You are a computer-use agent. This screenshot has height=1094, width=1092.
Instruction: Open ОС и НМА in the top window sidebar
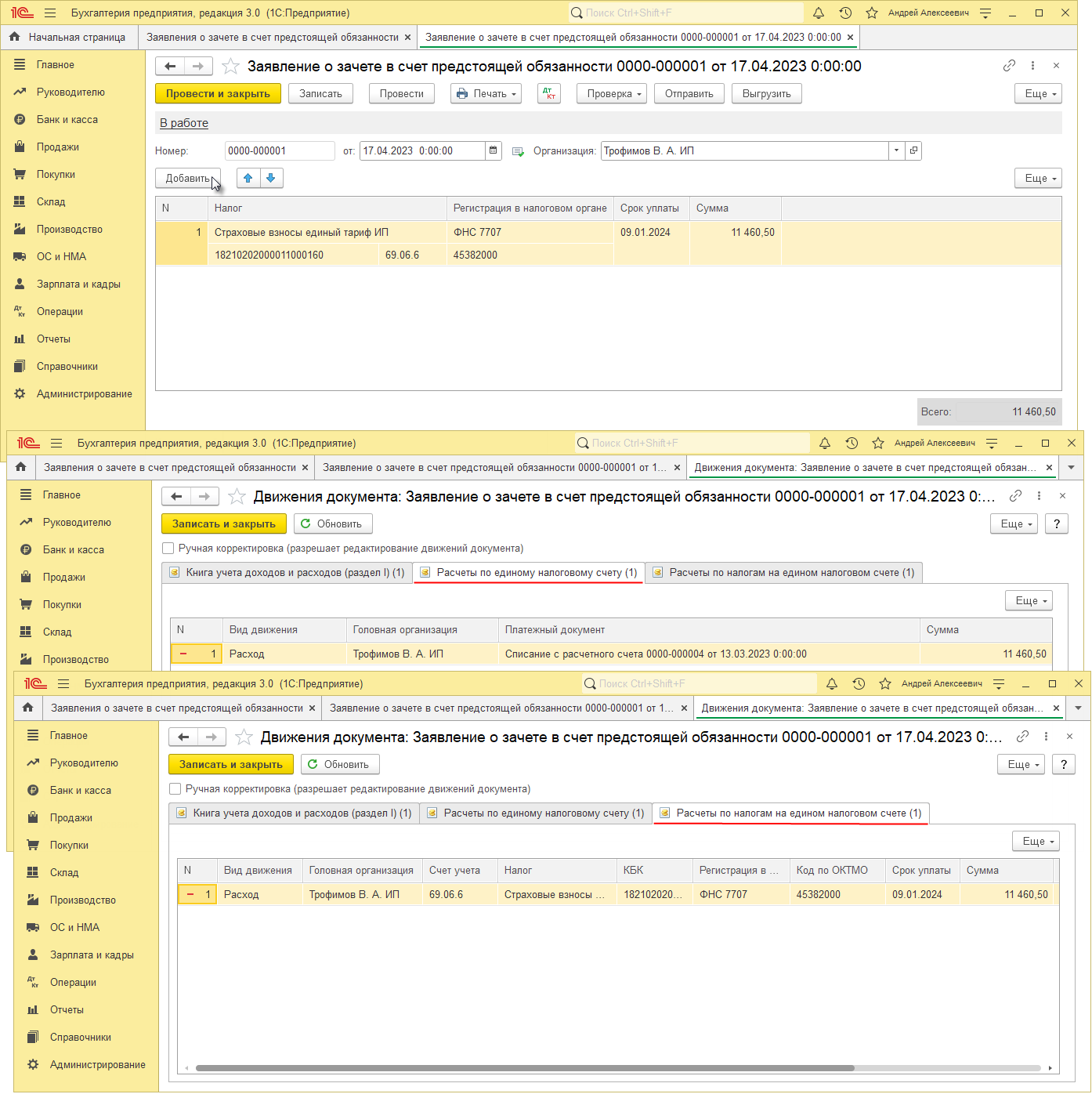coord(61,257)
